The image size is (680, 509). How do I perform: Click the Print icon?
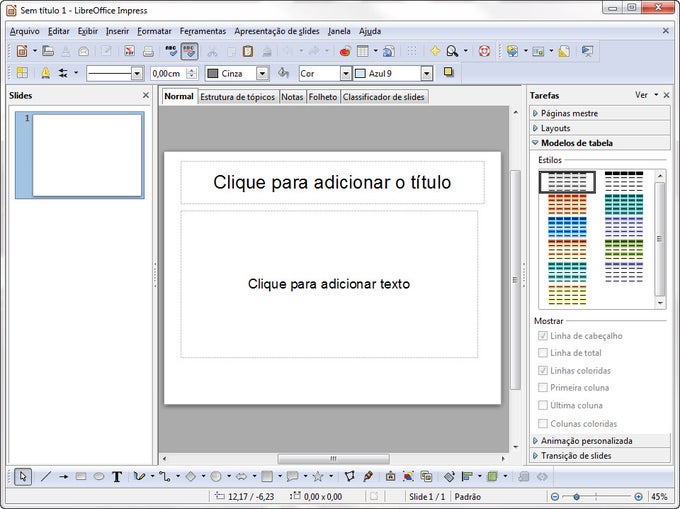pos(148,51)
